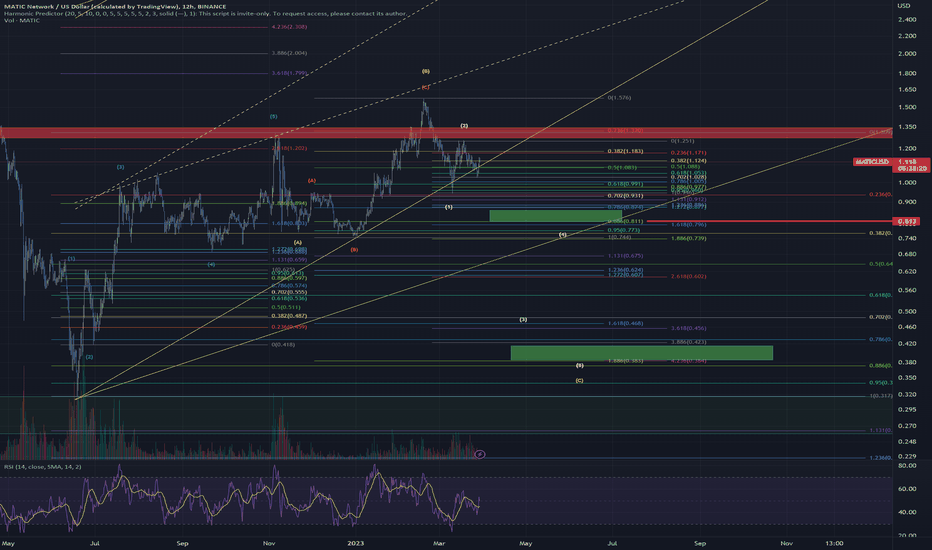Image resolution: width=932 pixels, height=550 pixels.
Task: Click the 0.702(0.931) fib level label
Action: pos(625,196)
